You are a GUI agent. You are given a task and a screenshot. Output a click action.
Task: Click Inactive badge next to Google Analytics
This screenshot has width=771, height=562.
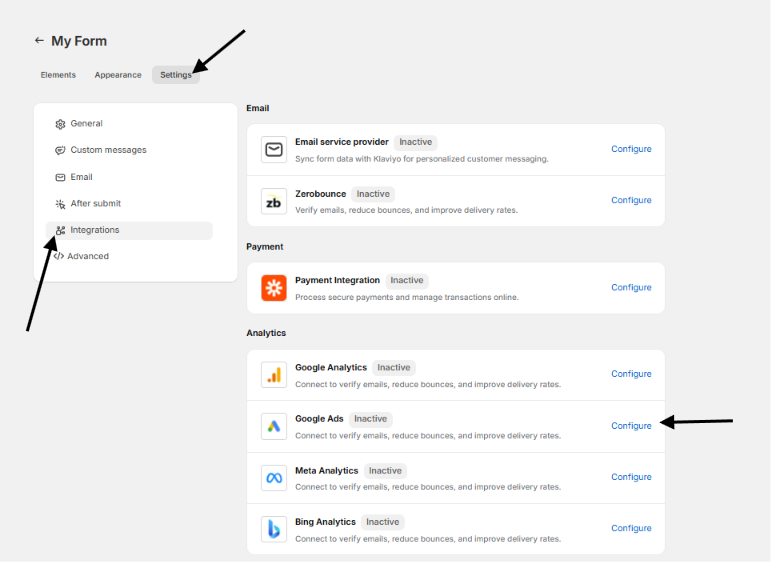pyautogui.click(x=393, y=368)
